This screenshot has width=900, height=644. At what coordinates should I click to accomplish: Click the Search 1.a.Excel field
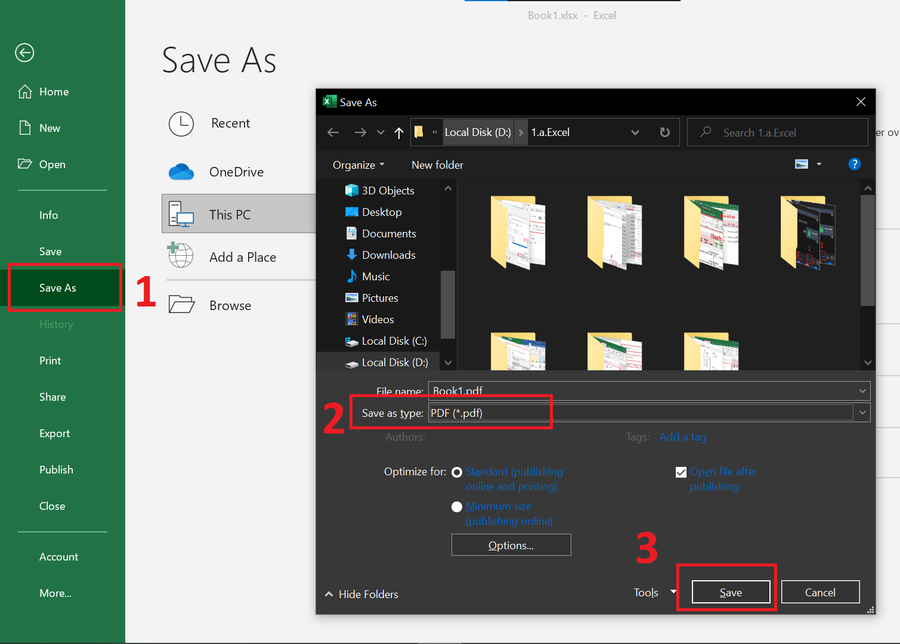[x=777, y=133]
